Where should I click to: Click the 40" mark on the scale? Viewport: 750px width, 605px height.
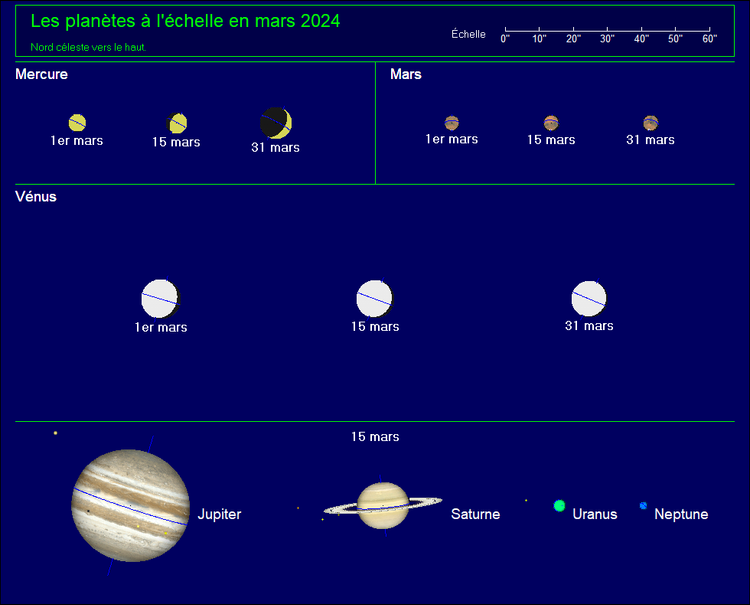click(641, 38)
